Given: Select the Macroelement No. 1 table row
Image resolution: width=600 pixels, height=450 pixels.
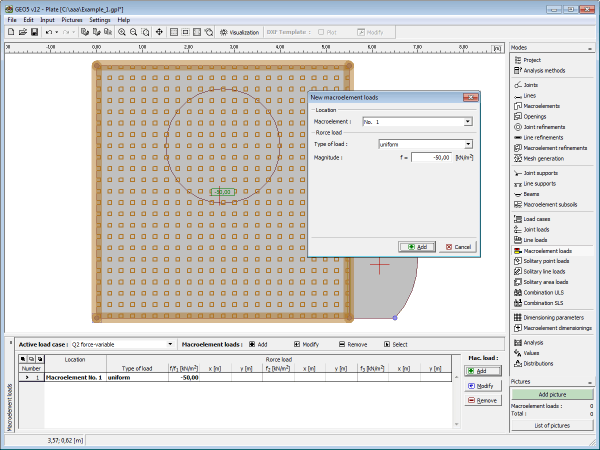Looking at the screenshot, I should pos(75,377).
